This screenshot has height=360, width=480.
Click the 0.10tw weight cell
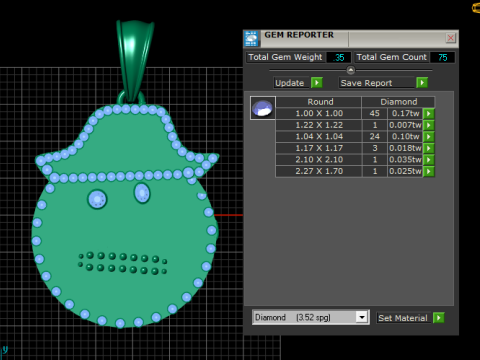click(x=405, y=137)
